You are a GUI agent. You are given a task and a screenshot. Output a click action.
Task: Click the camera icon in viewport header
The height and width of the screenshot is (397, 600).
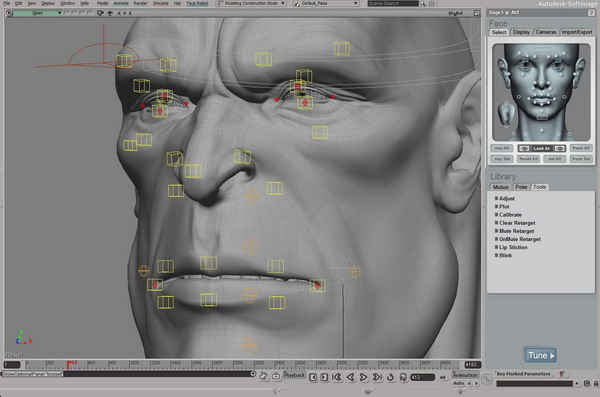(x=100, y=13)
